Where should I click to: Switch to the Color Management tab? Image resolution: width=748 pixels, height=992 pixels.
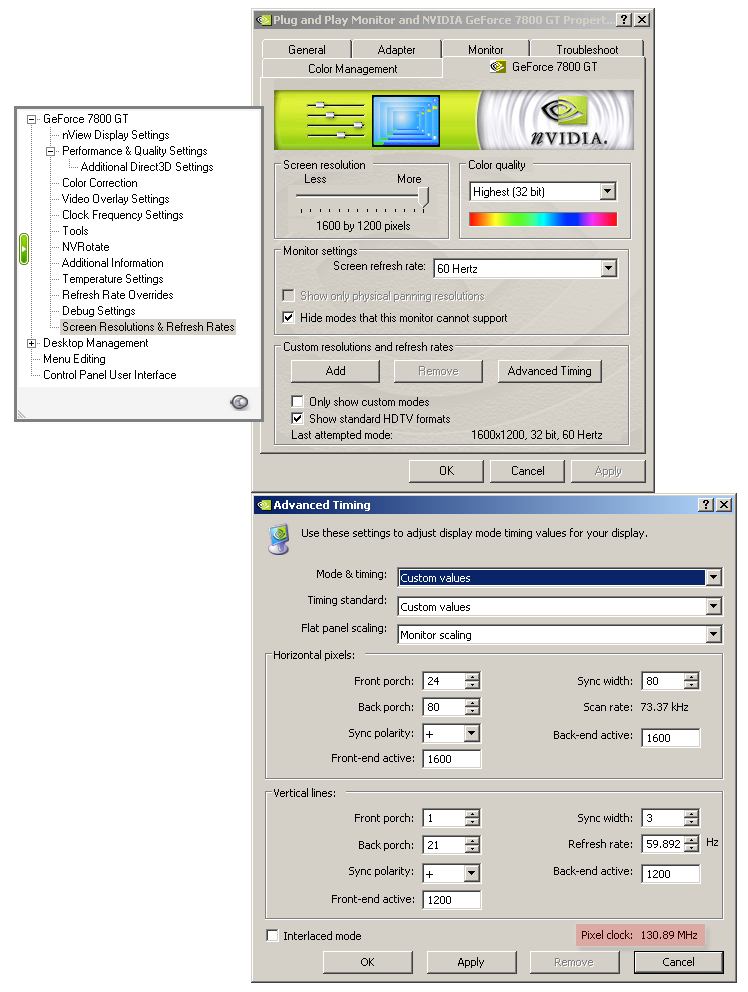pyautogui.click(x=352, y=68)
